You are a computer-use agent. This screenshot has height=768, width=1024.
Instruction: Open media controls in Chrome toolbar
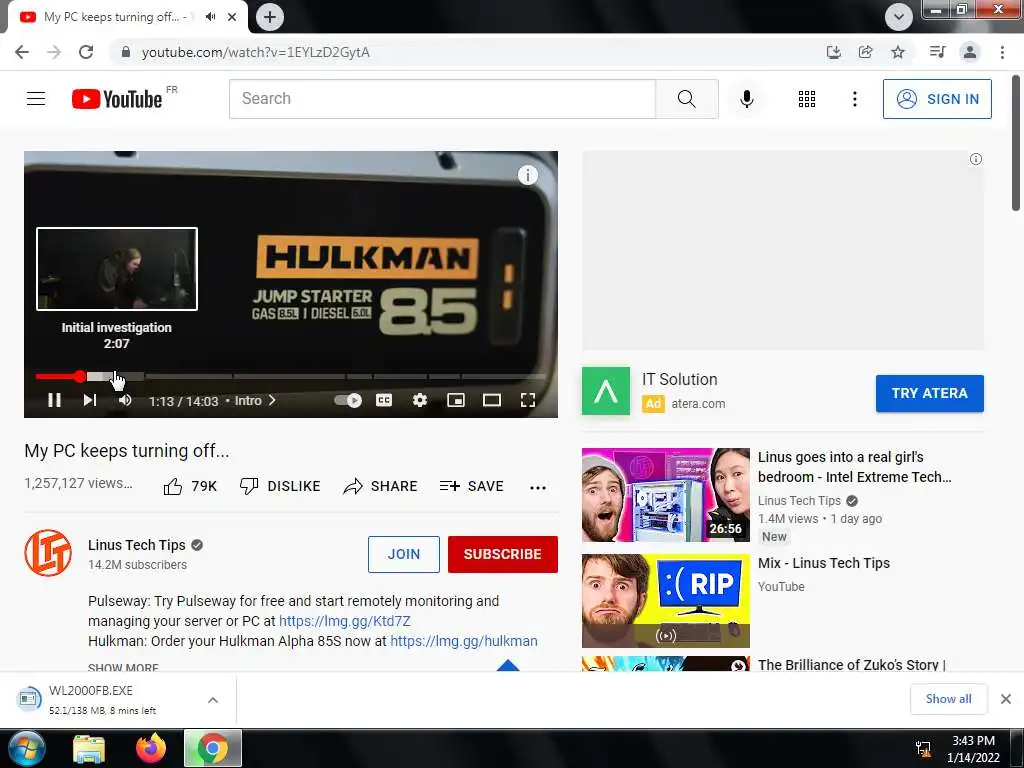point(938,52)
